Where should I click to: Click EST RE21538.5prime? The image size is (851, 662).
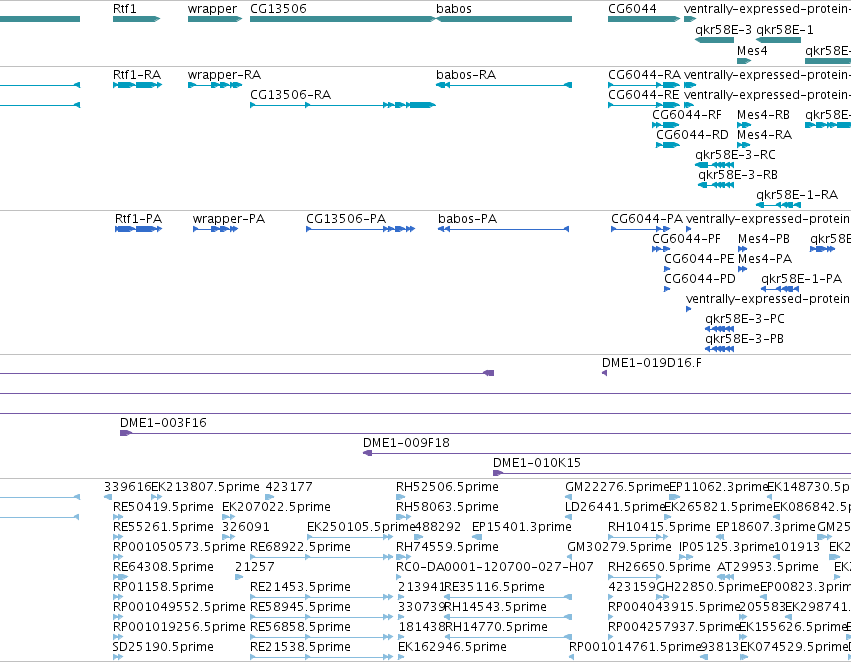coord(300,648)
